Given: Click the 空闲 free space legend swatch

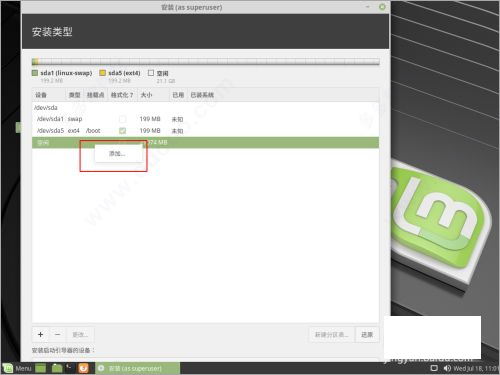Looking at the screenshot, I should click(151, 73).
